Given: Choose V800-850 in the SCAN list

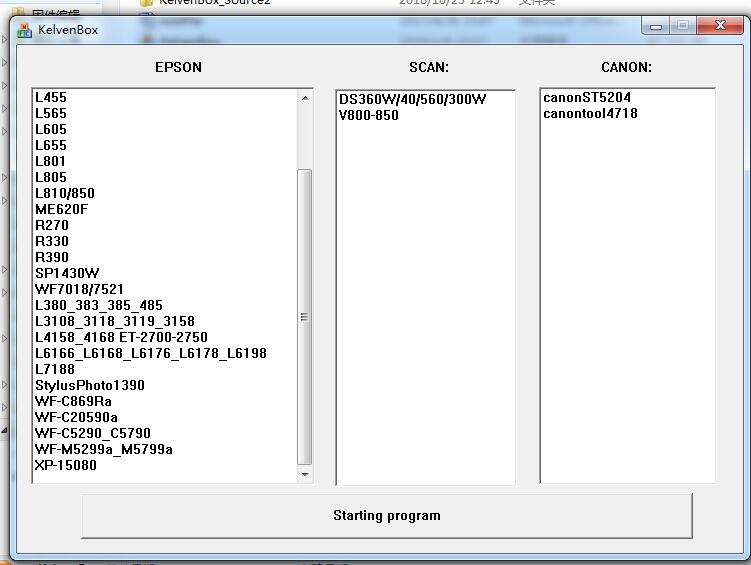Looking at the screenshot, I should (368, 115).
